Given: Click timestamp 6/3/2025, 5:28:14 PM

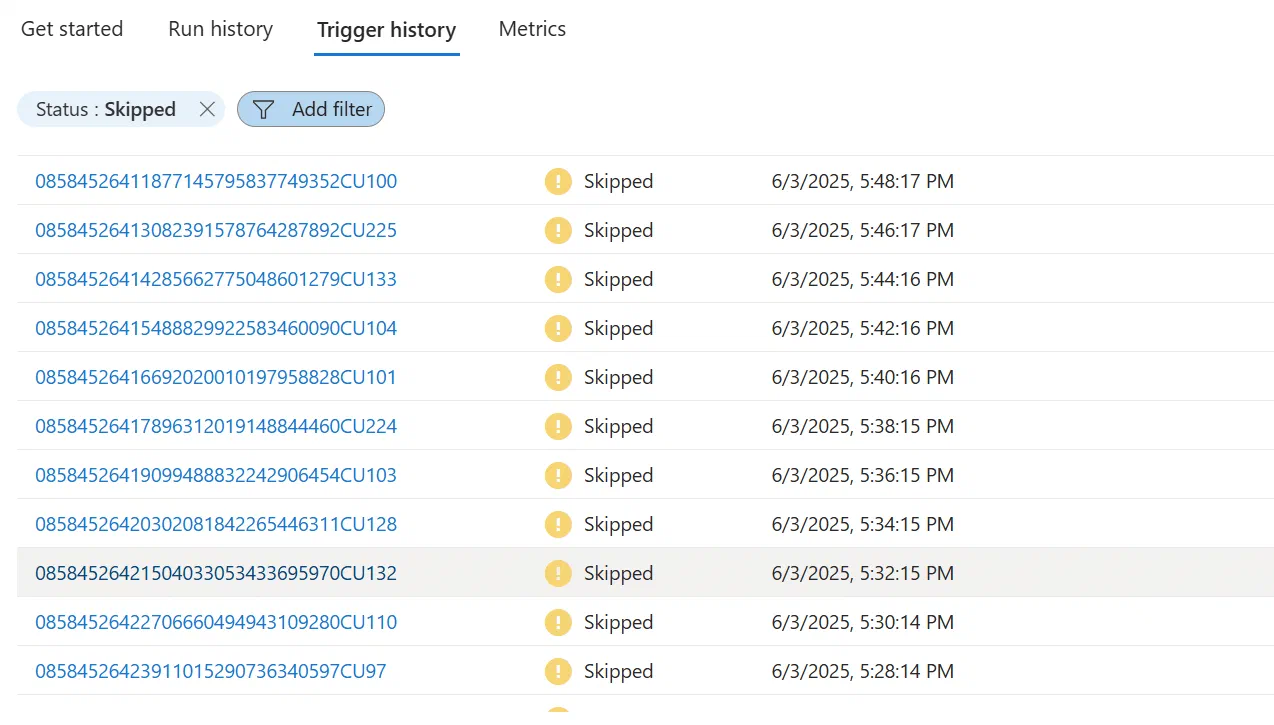Looking at the screenshot, I should click(x=863, y=671).
